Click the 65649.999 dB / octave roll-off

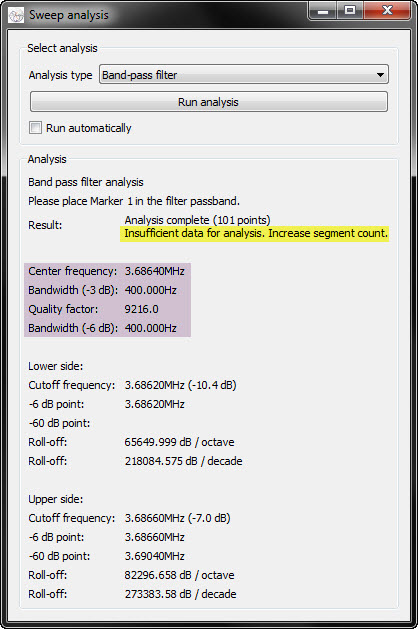179,442
